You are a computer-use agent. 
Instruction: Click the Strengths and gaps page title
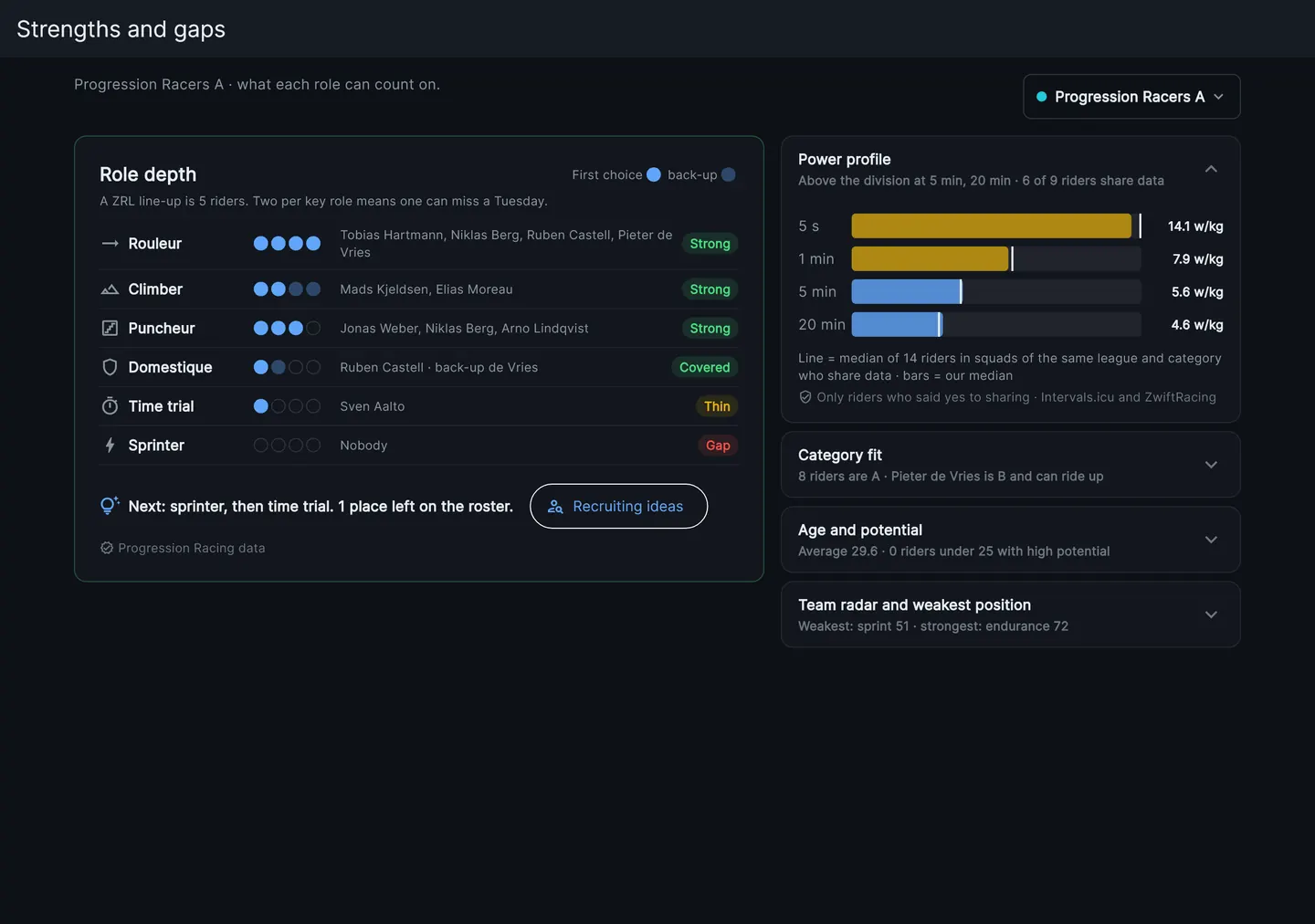[121, 29]
